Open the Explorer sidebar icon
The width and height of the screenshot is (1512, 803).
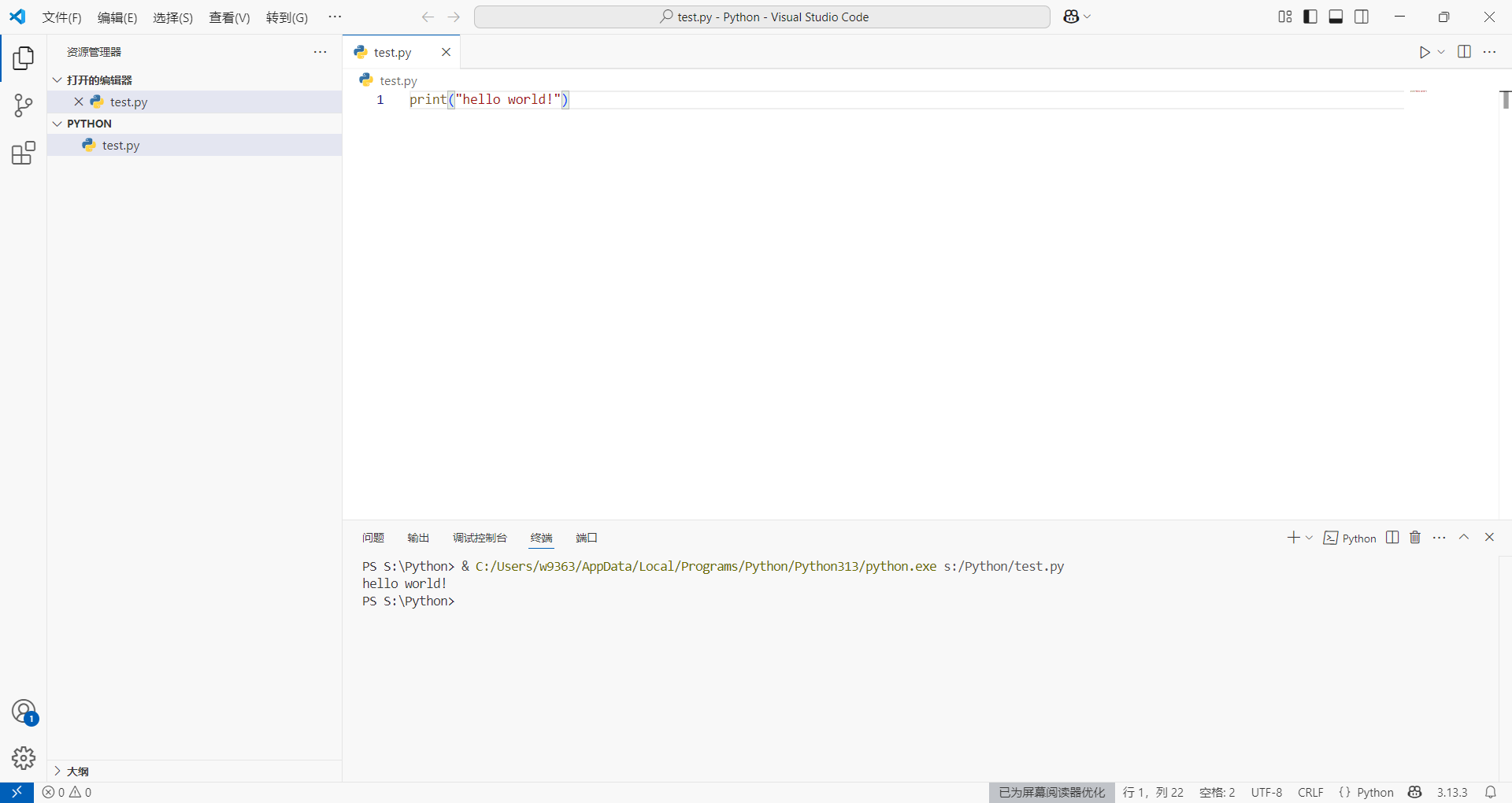coord(23,57)
